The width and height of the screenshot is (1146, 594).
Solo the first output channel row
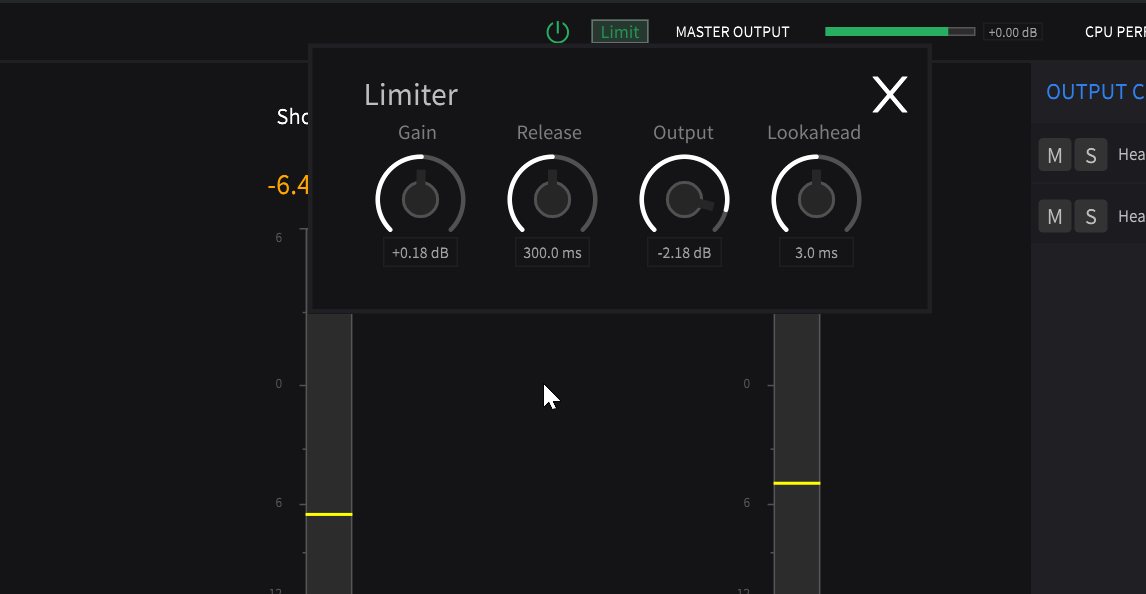(x=1090, y=155)
